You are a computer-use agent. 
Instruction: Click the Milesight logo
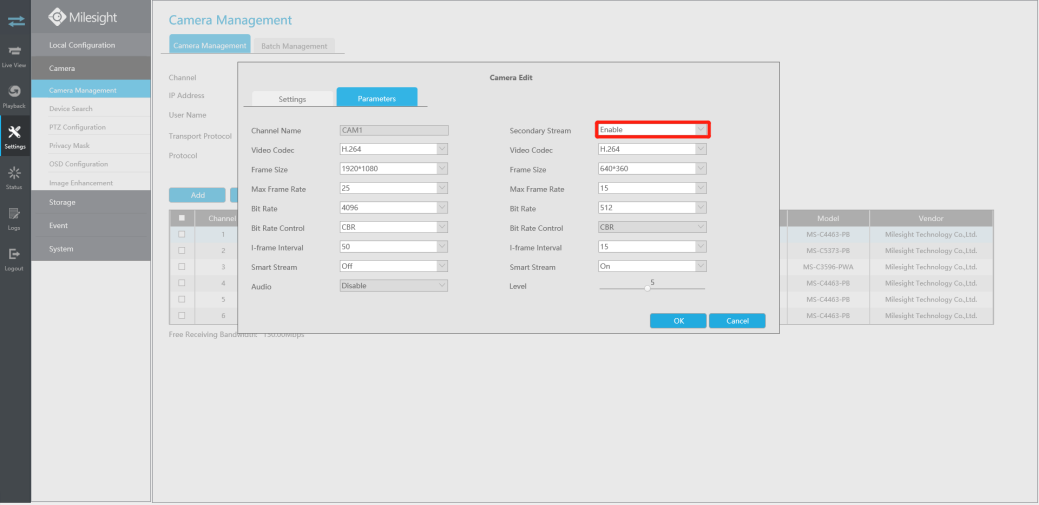(84, 17)
